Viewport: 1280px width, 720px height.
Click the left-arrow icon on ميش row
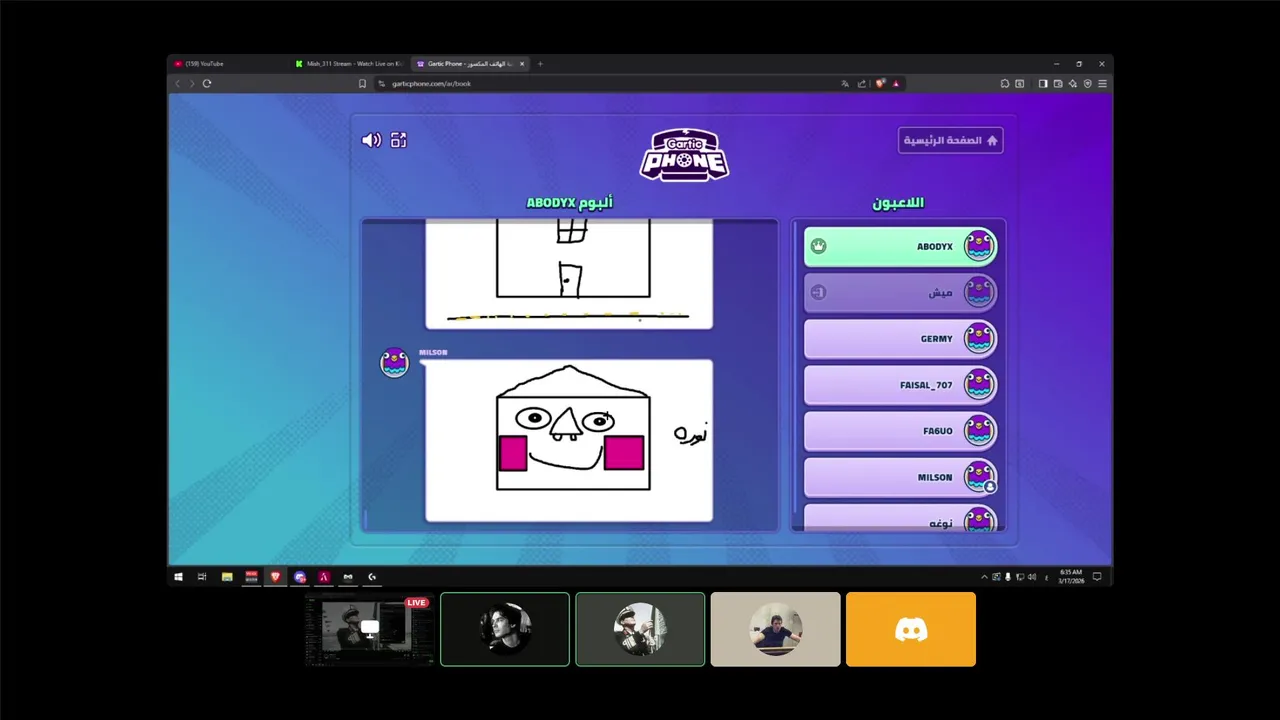pyautogui.click(x=819, y=292)
